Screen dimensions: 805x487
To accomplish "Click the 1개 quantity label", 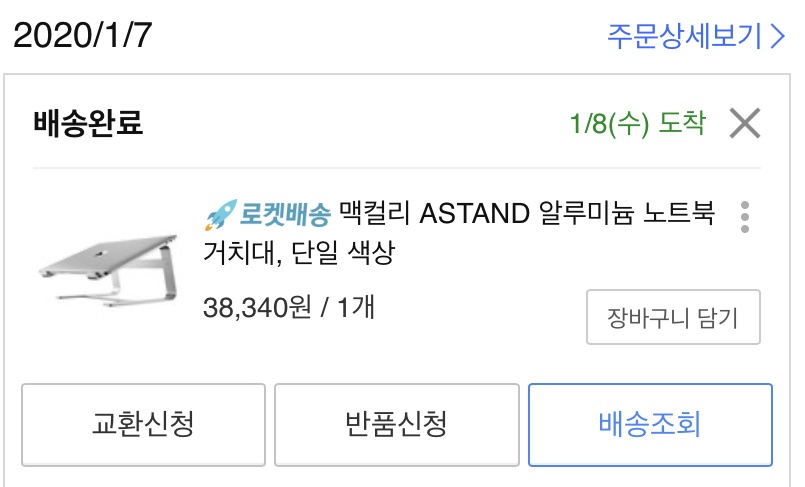I will pyautogui.click(x=356, y=307).
